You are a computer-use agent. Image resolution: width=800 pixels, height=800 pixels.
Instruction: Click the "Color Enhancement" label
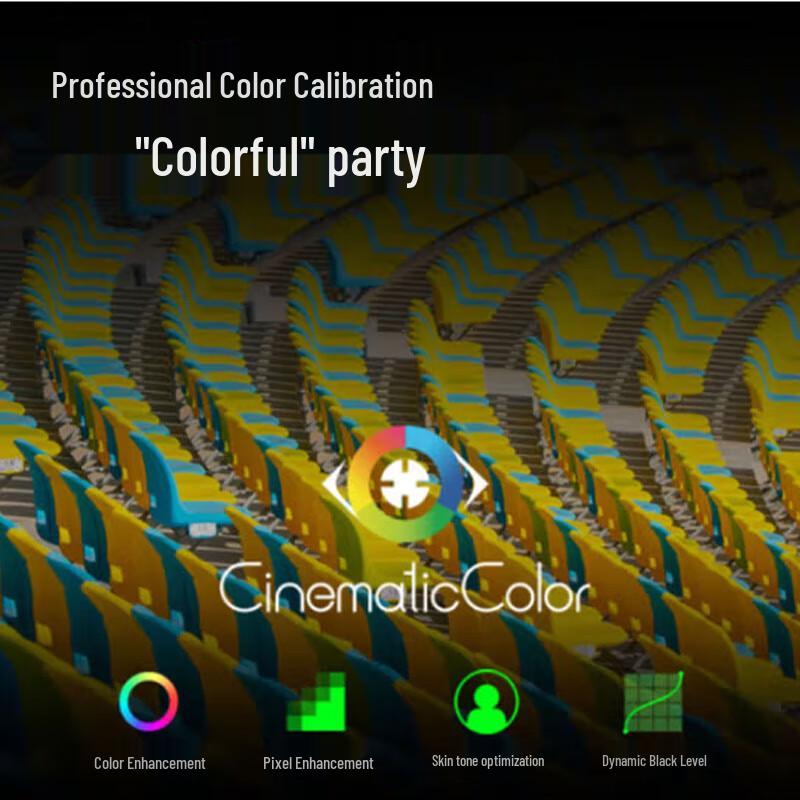149,763
